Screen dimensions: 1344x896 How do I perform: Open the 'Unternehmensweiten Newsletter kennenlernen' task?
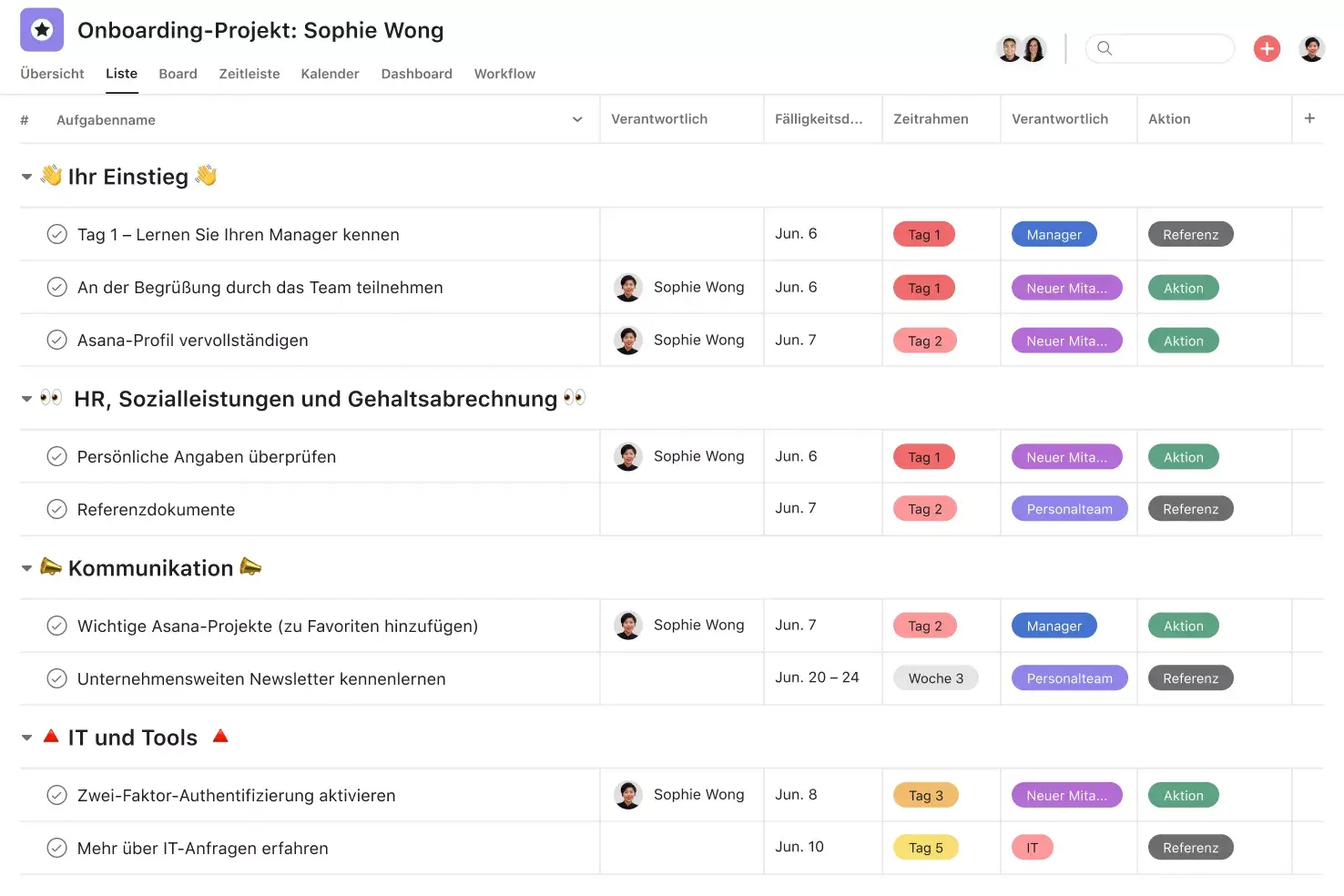[x=261, y=678]
